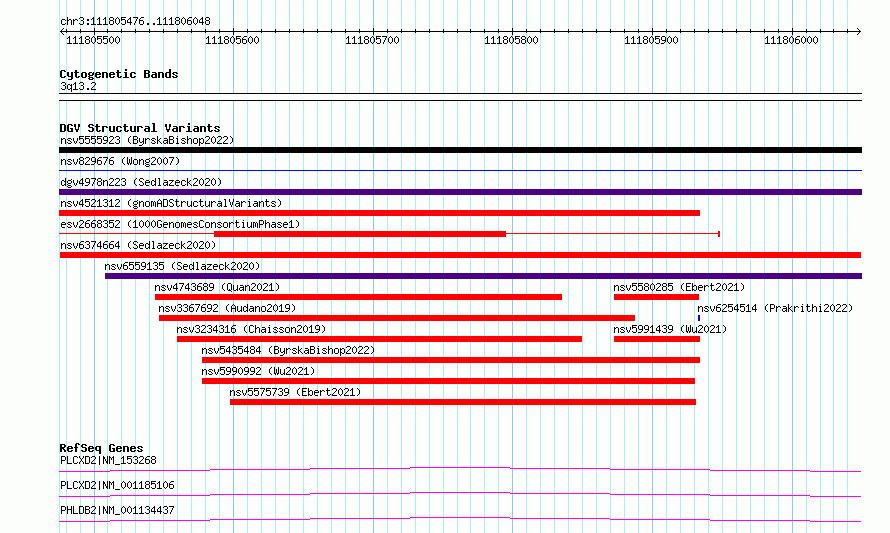The image size is (890, 533).
Task: Open nsv5990992 (Wu2021) label
Action: click(x=258, y=371)
